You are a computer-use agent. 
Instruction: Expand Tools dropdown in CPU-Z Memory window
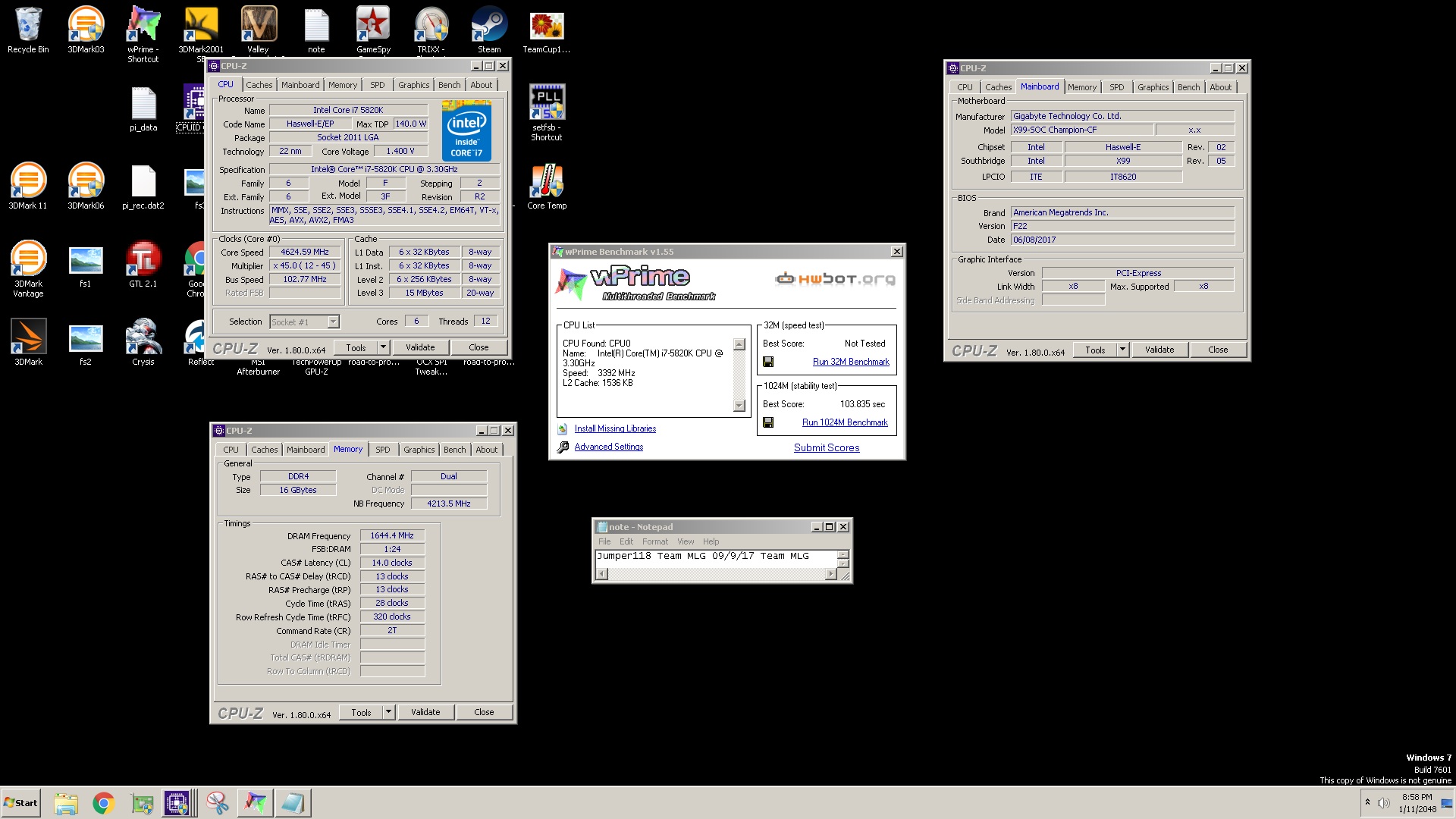(388, 713)
